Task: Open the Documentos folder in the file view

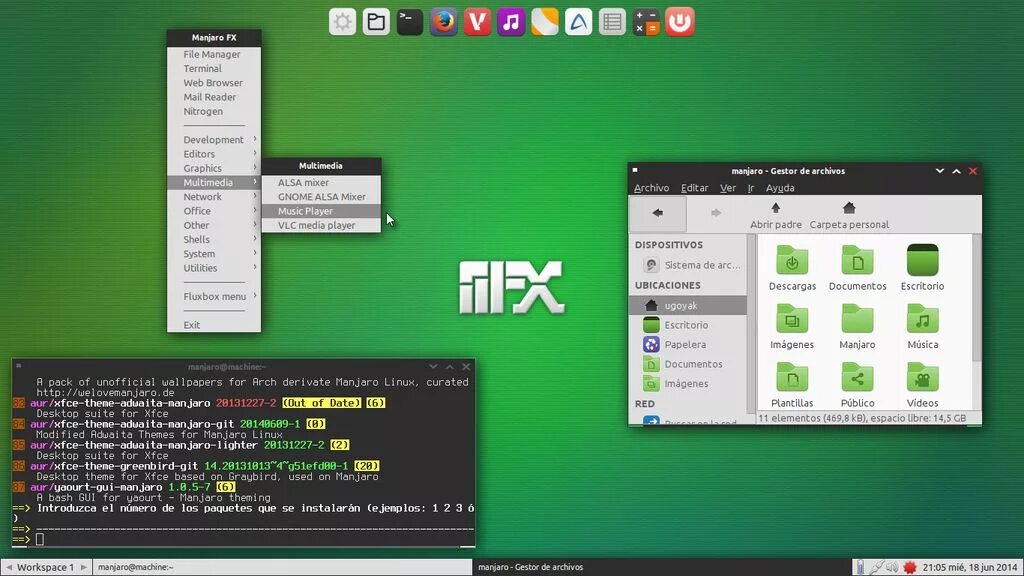Action: (857, 268)
